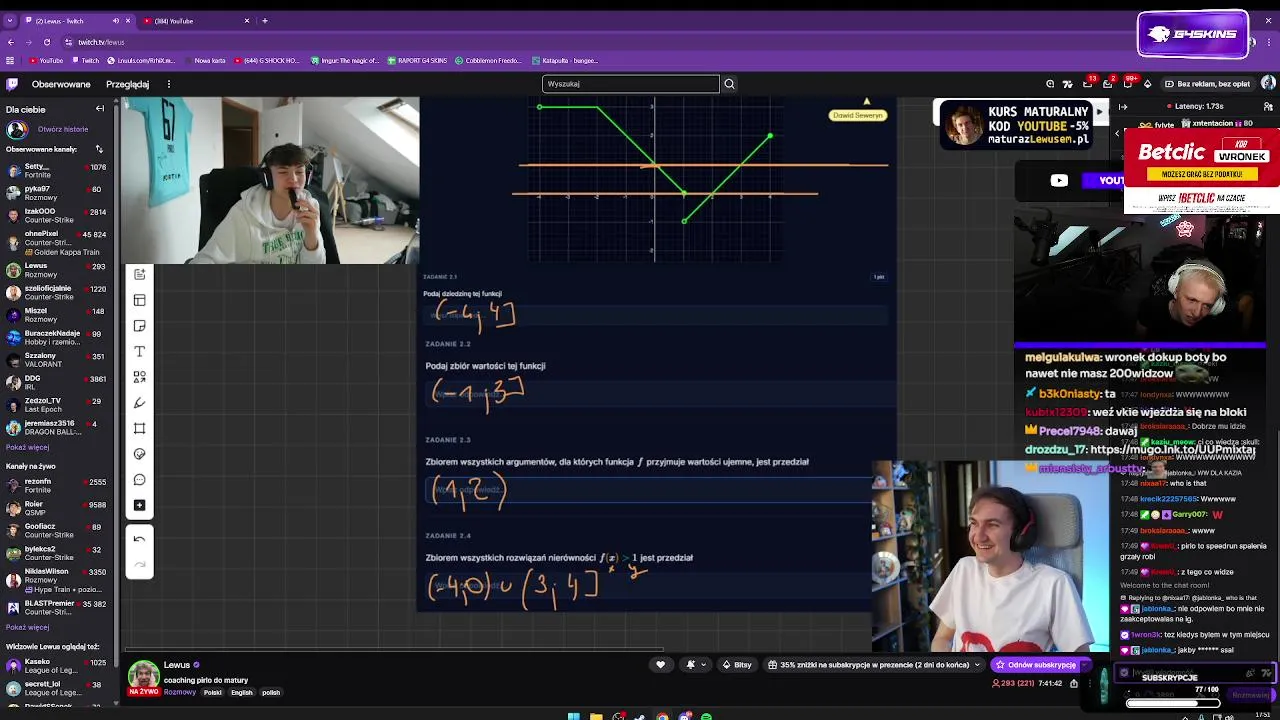The image size is (1280, 720).
Task: Expand followed channels with Pokaż więcej
Action: (x=27, y=447)
